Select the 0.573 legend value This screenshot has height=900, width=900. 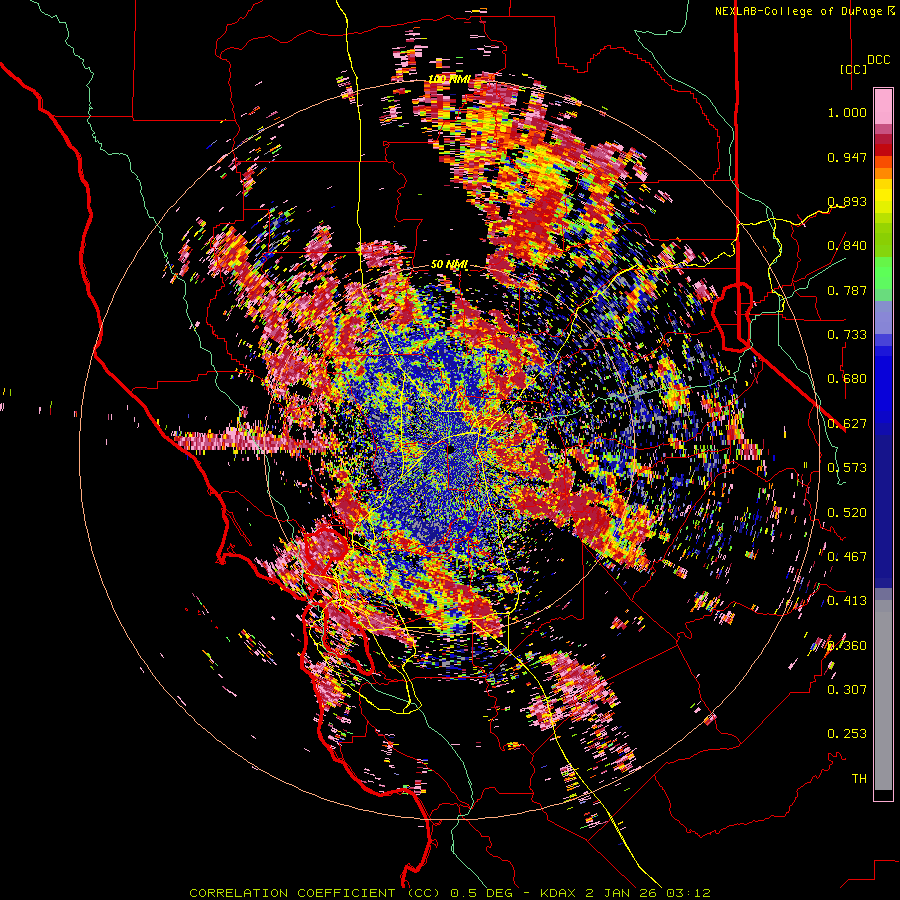847,468
